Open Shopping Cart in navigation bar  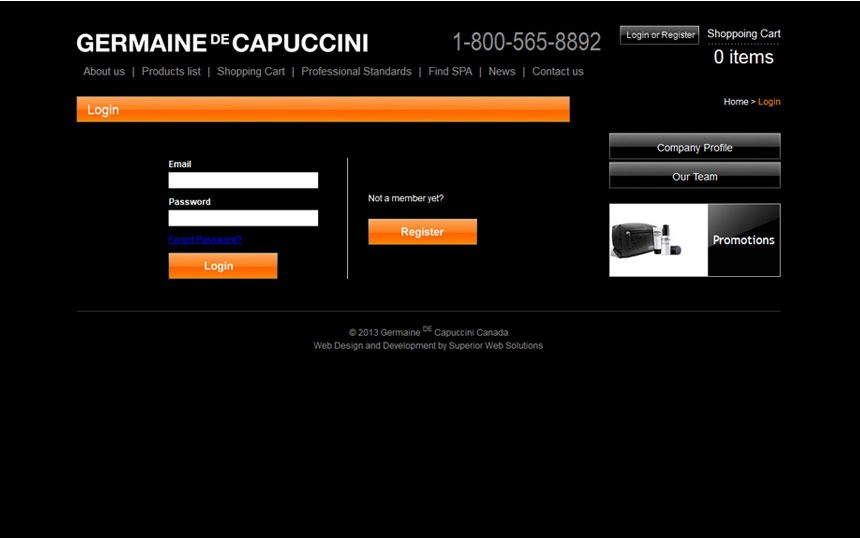[251, 71]
